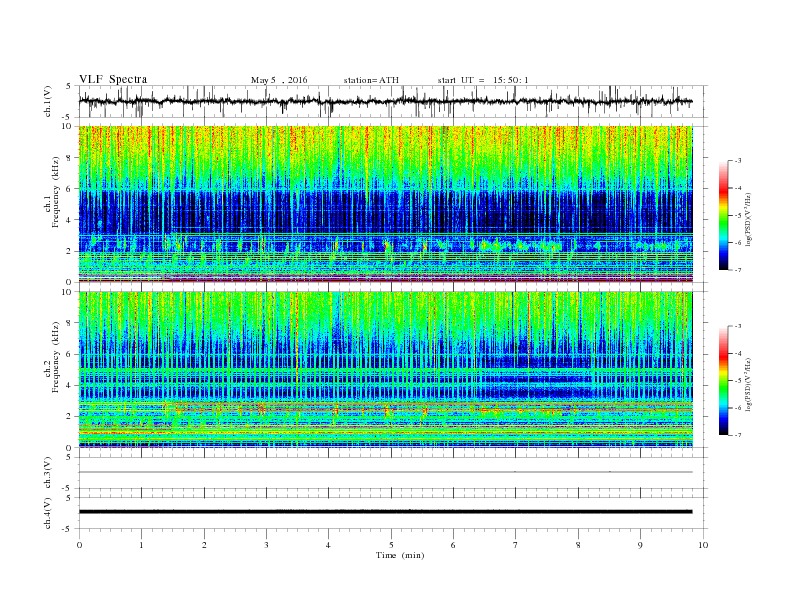The height and width of the screenshot is (612, 792).
Task: Click the "VLF Spectra" plot title
Action: point(113,79)
